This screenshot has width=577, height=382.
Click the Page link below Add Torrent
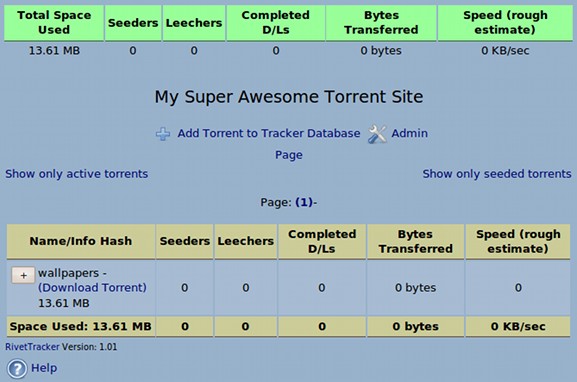coord(289,155)
